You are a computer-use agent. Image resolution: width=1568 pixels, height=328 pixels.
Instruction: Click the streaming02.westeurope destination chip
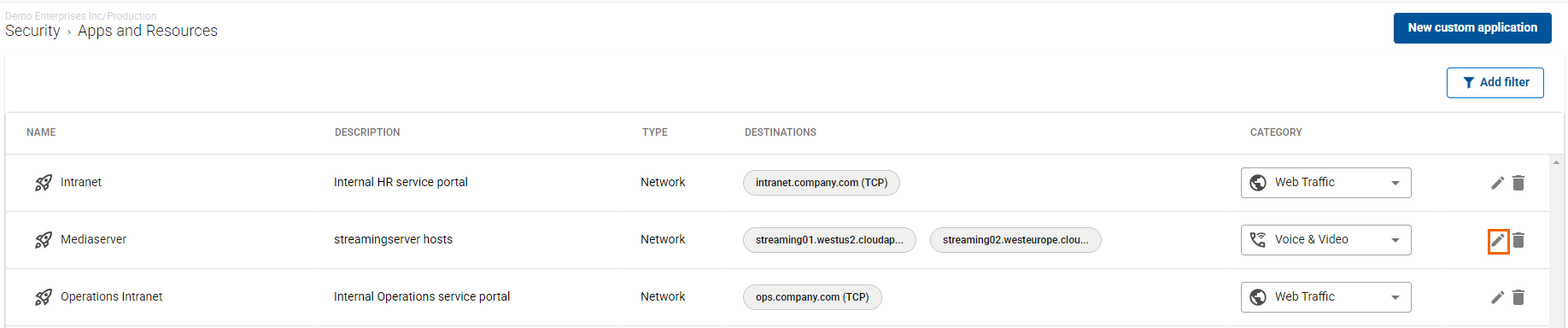click(x=1015, y=240)
